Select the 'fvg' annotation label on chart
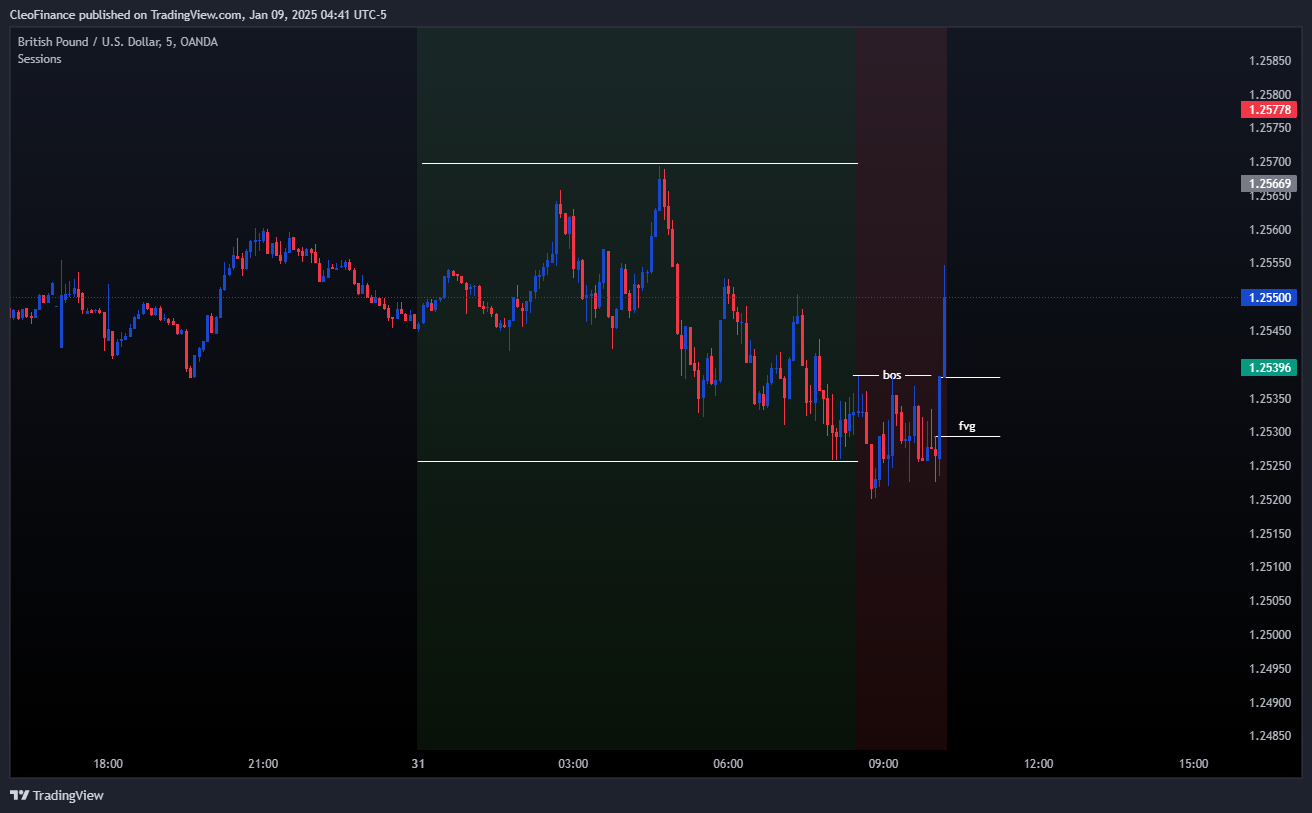Screen dimensions: 1312x813 (967, 426)
